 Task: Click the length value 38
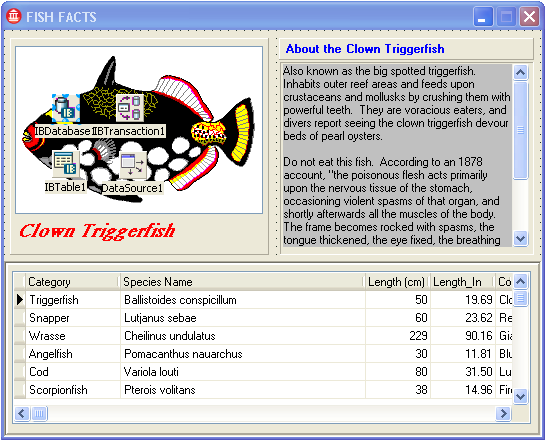click(398, 390)
